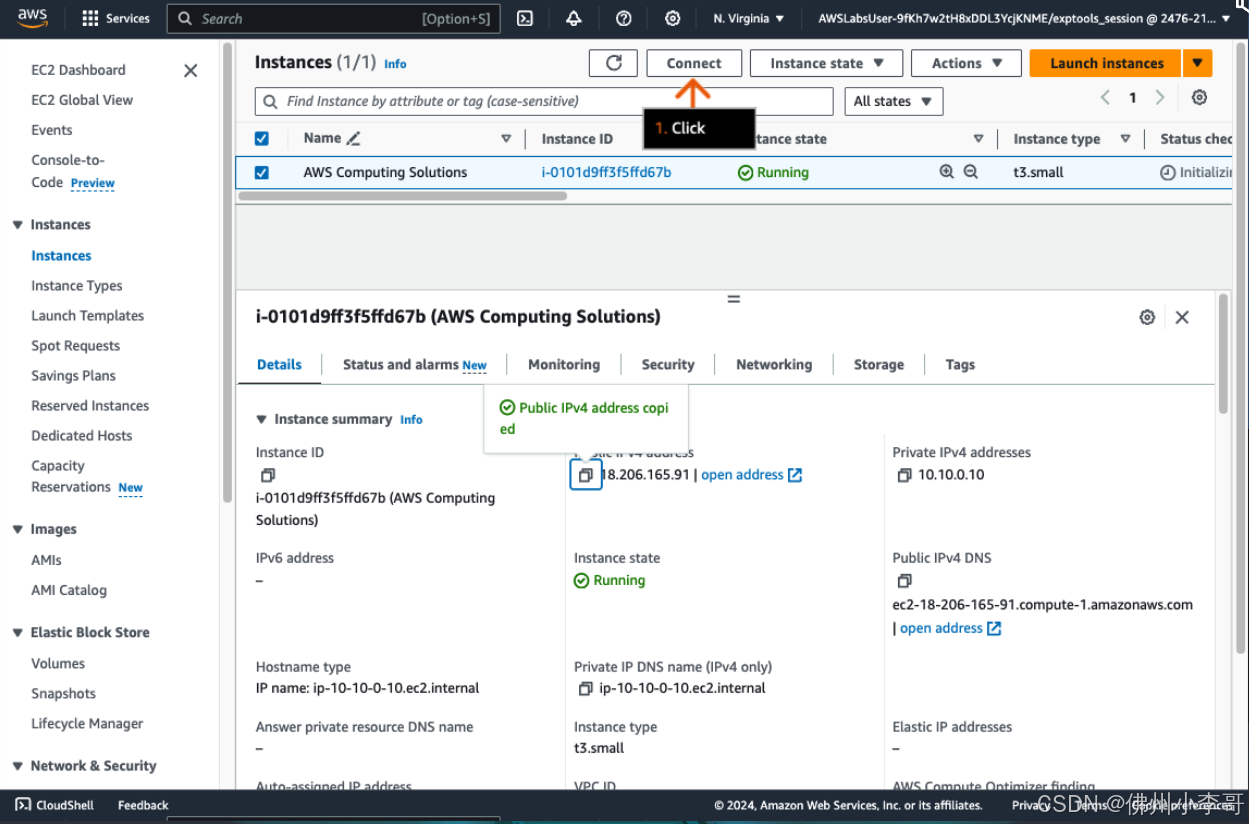Click the refresh instances button
This screenshot has height=824, width=1249.
click(614, 63)
